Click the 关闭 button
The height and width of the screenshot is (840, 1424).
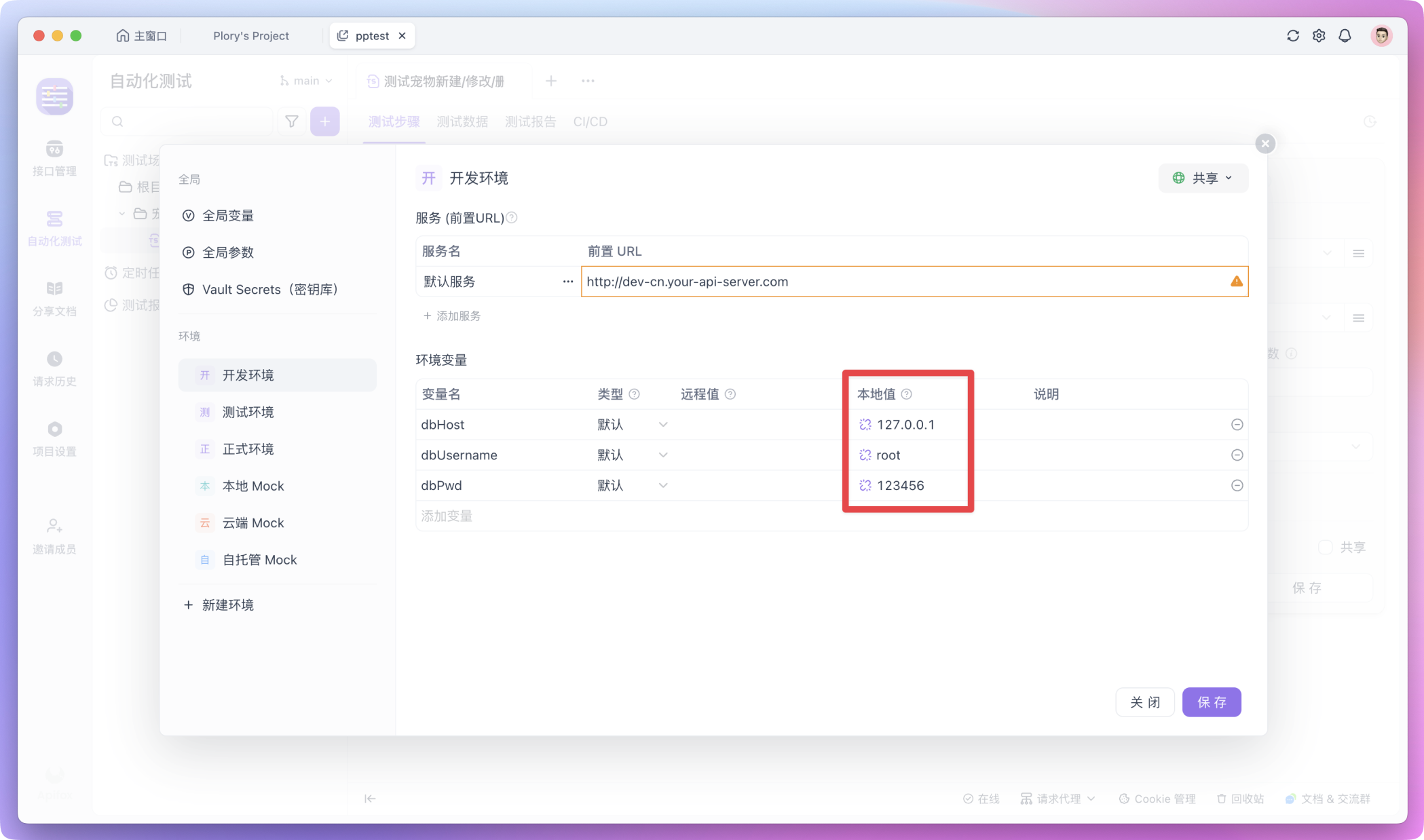(x=1144, y=702)
